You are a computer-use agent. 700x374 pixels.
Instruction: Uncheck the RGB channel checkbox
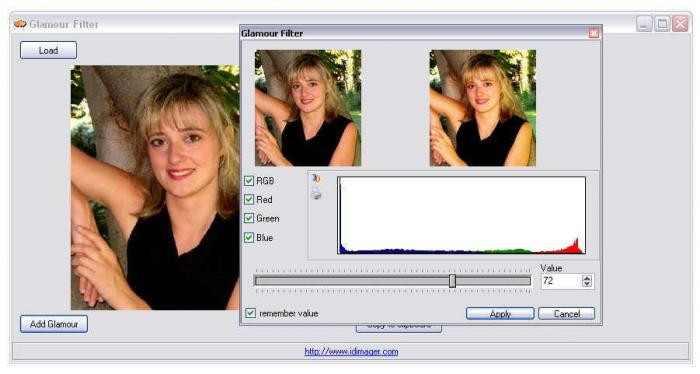pos(249,181)
